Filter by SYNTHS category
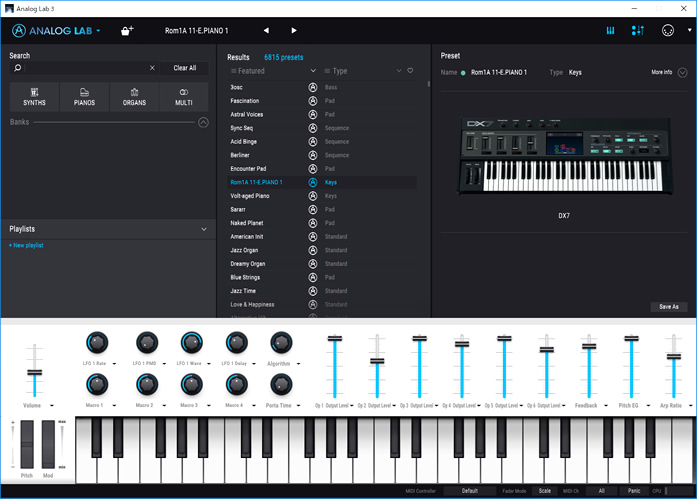Viewport: 697px width, 499px height. pos(34,97)
